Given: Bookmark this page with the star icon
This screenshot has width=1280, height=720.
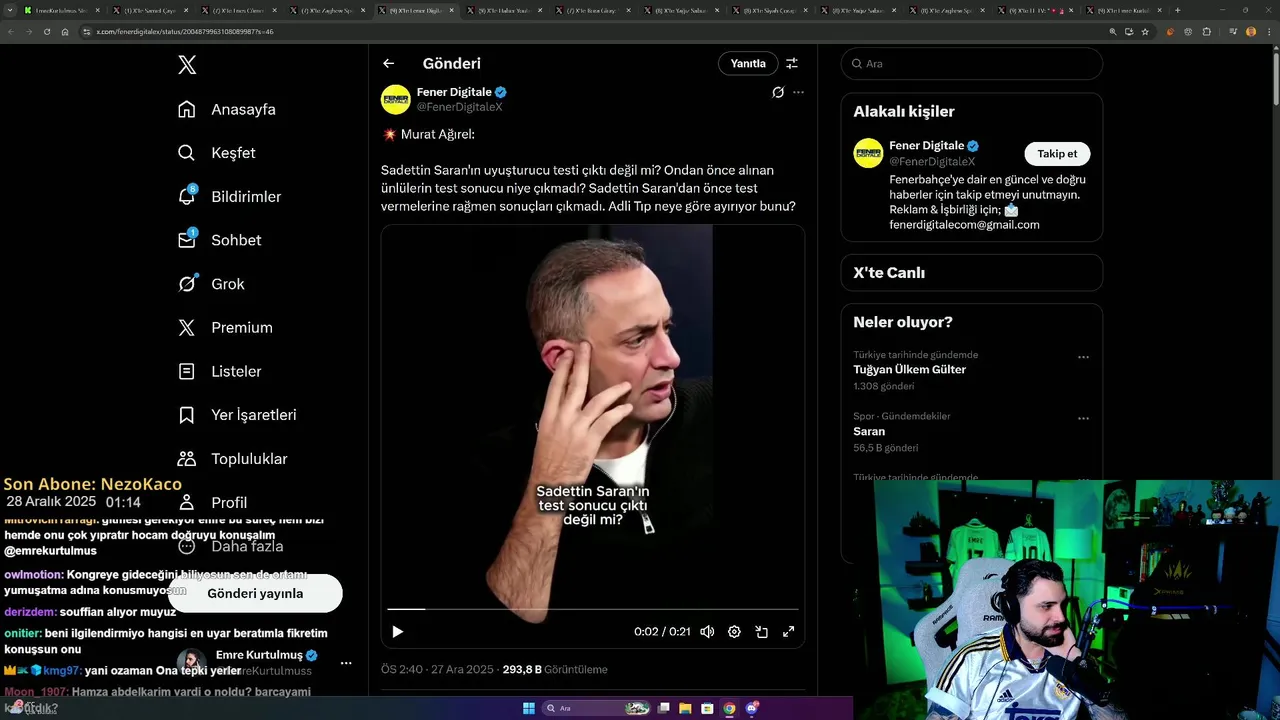Looking at the screenshot, I should coord(1145,31).
